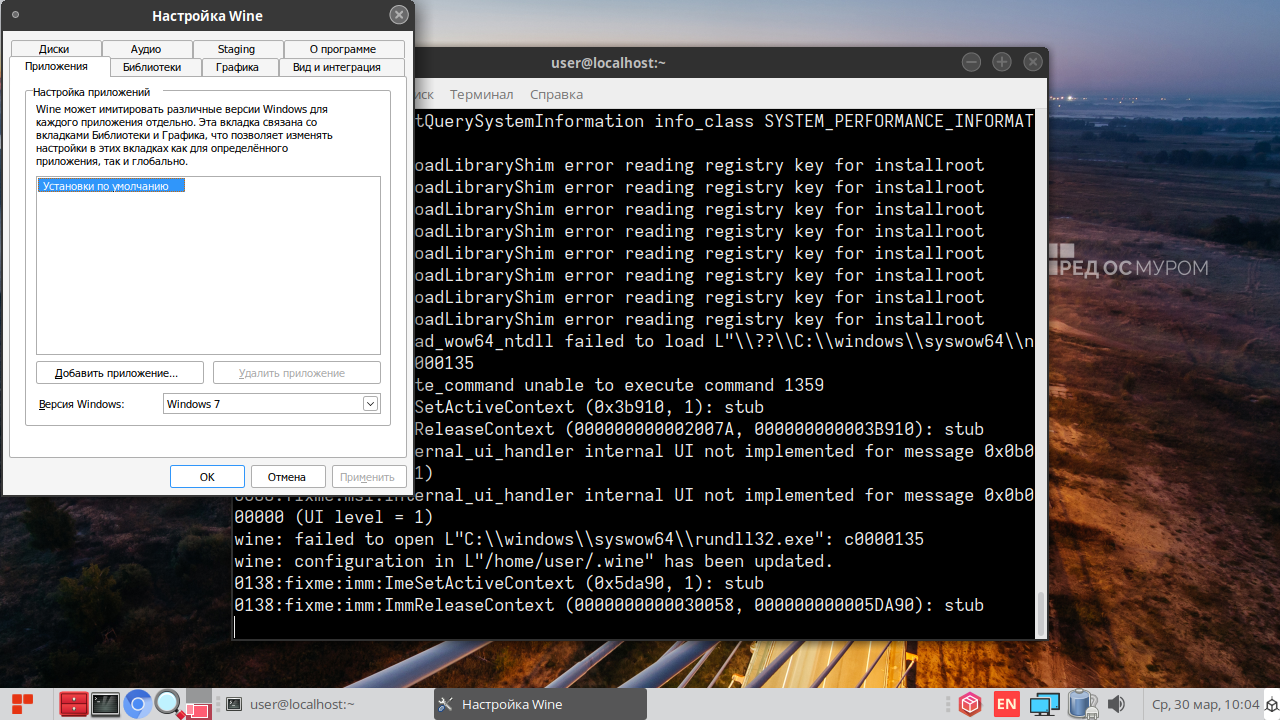Open the Справка menu in terminal window
This screenshot has width=1280, height=720.
[556, 94]
